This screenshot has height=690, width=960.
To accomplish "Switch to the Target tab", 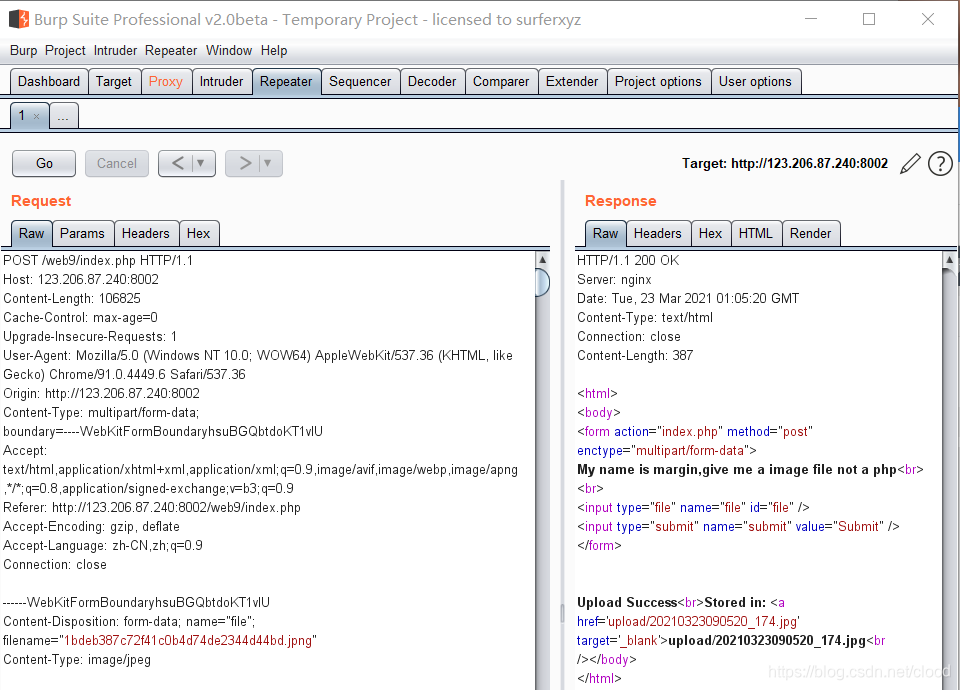I will click(x=114, y=81).
